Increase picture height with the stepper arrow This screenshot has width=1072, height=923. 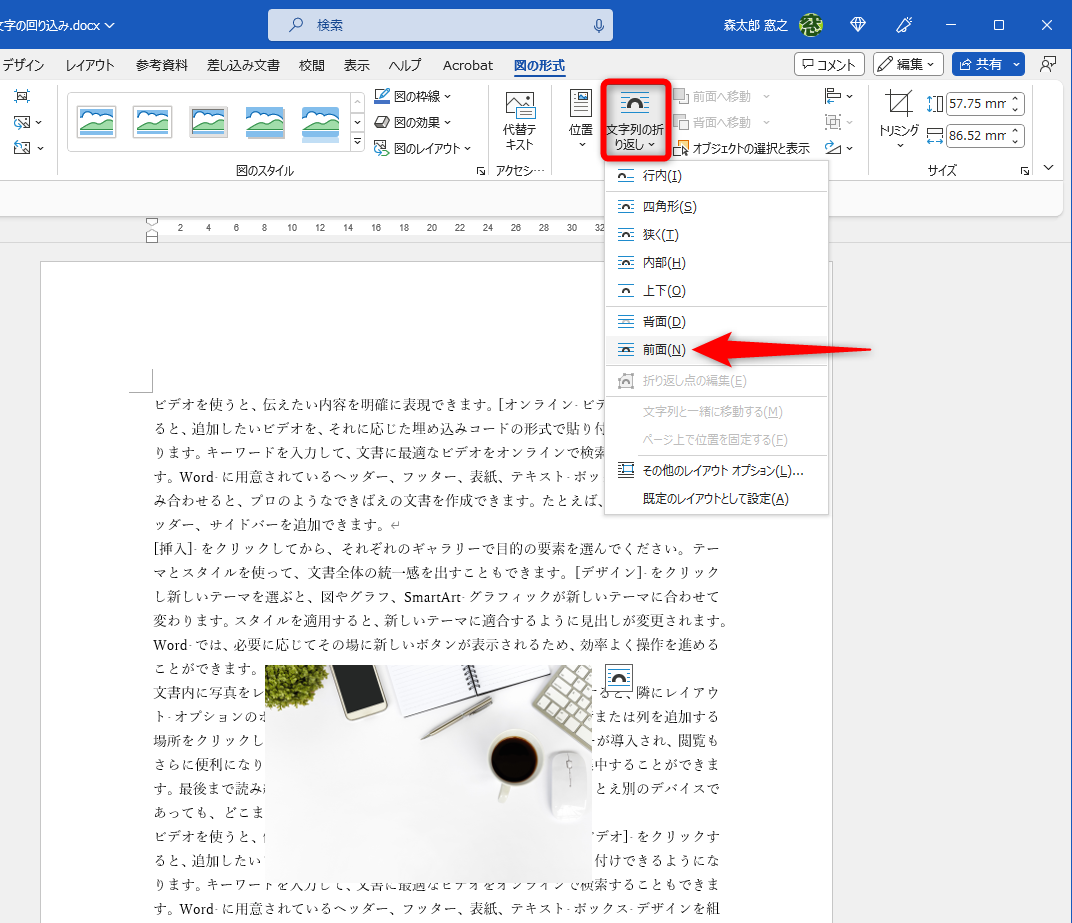click(1014, 98)
